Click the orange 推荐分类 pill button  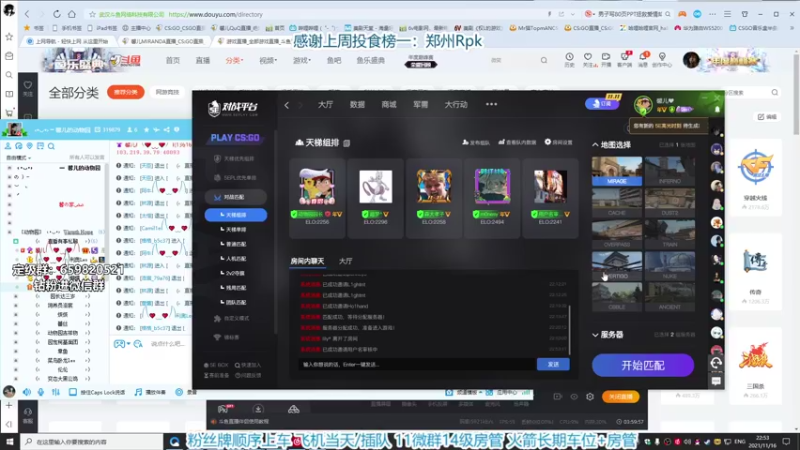(126, 92)
